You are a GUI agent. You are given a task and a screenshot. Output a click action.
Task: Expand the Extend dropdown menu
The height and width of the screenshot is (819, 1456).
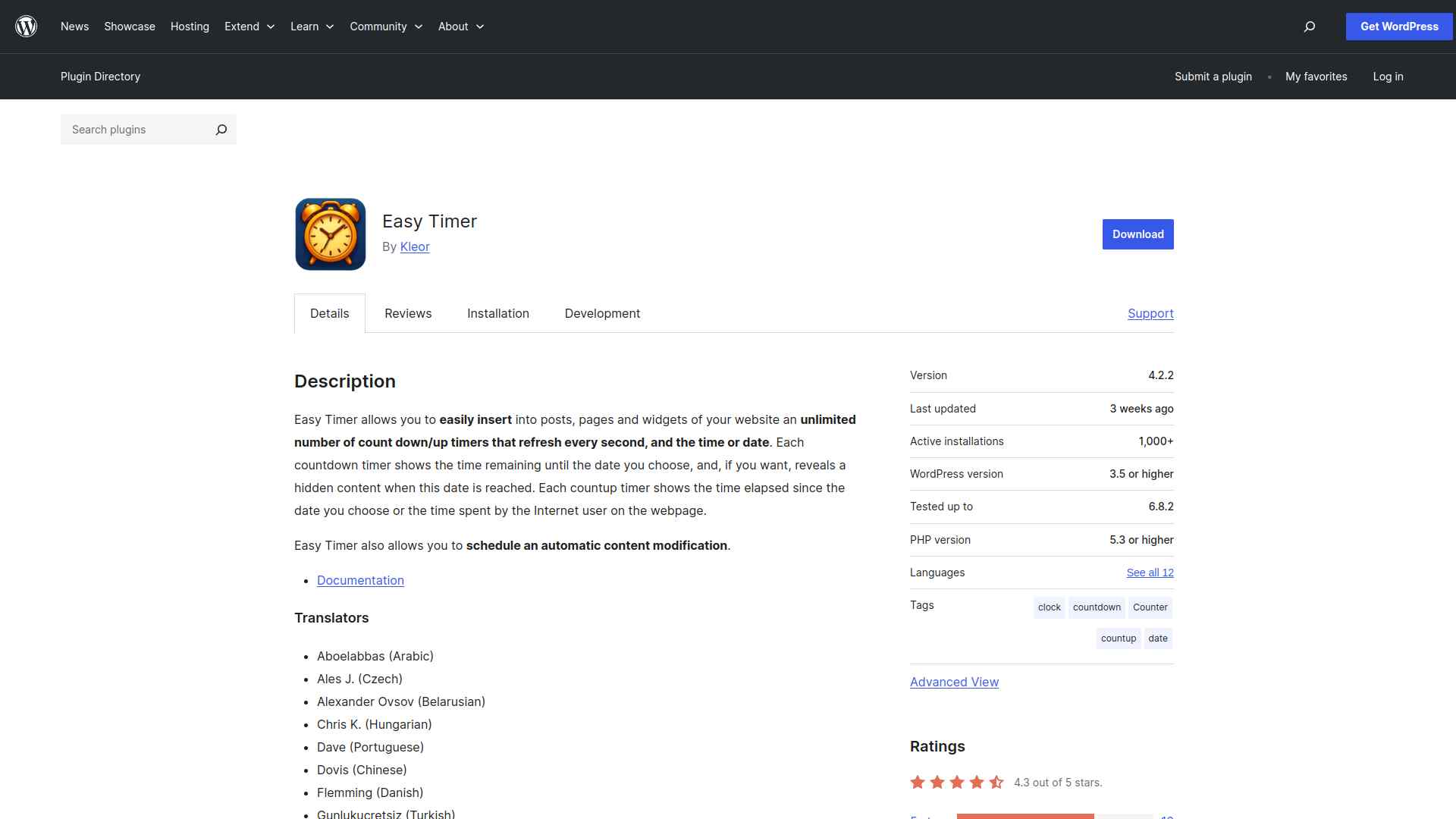[x=249, y=27]
